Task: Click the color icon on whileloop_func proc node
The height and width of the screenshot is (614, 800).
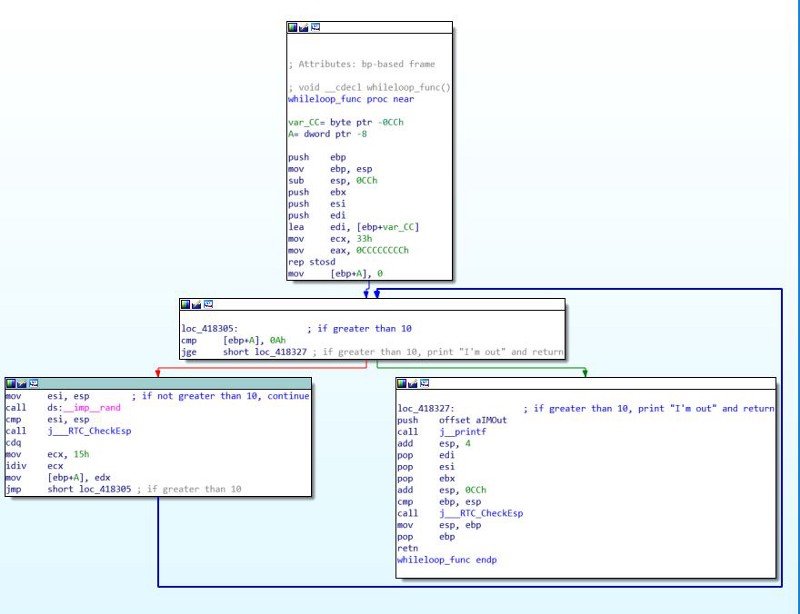Action: (x=292, y=28)
